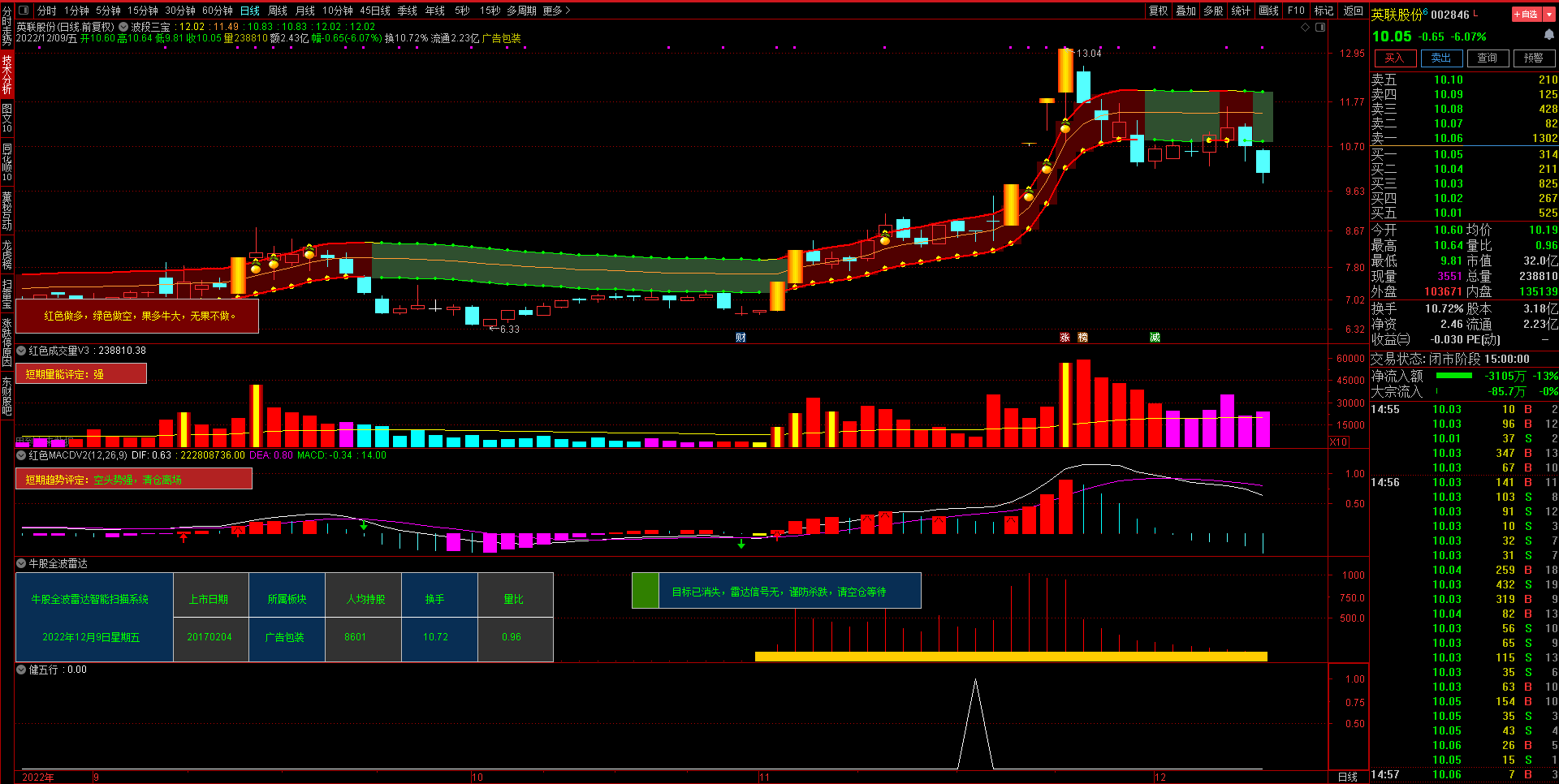The width and height of the screenshot is (1559, 784).
Task: Toggle the side panel icon near the price axis
Action: 1320,28
